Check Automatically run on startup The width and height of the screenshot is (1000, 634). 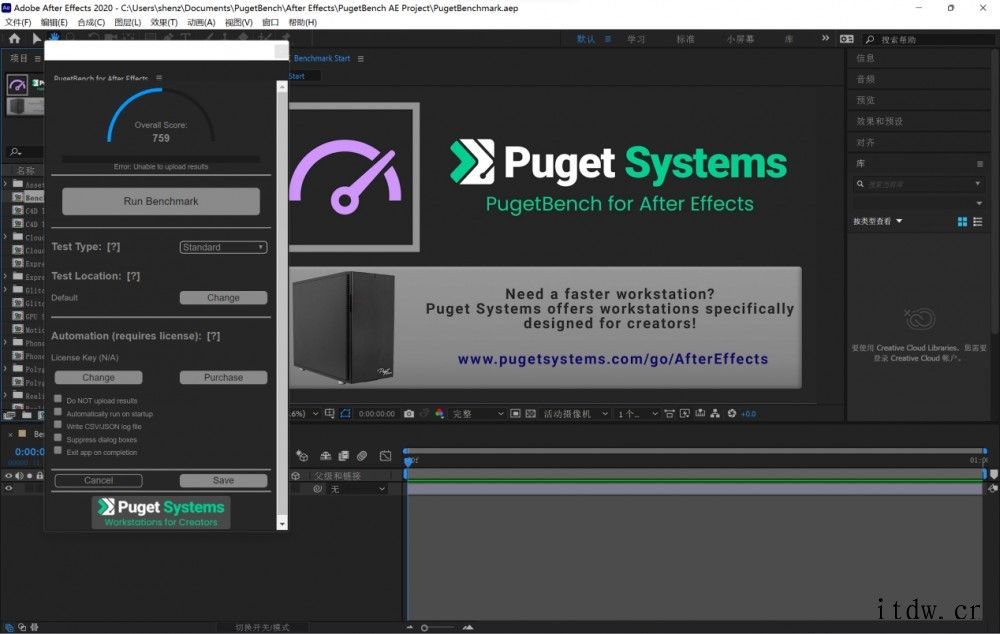58,412
